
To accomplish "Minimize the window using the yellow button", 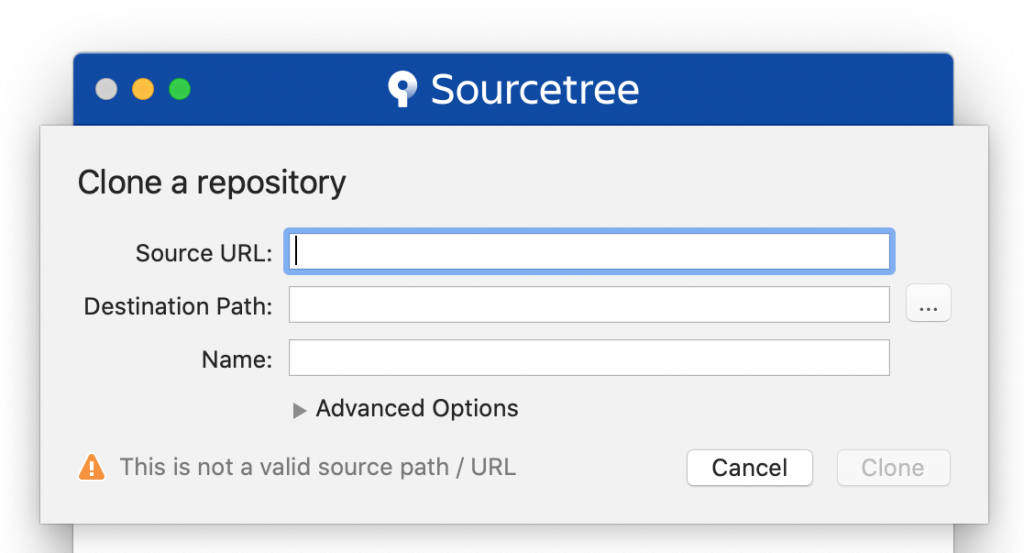I will pyautogui.click(x=143, y=90).
